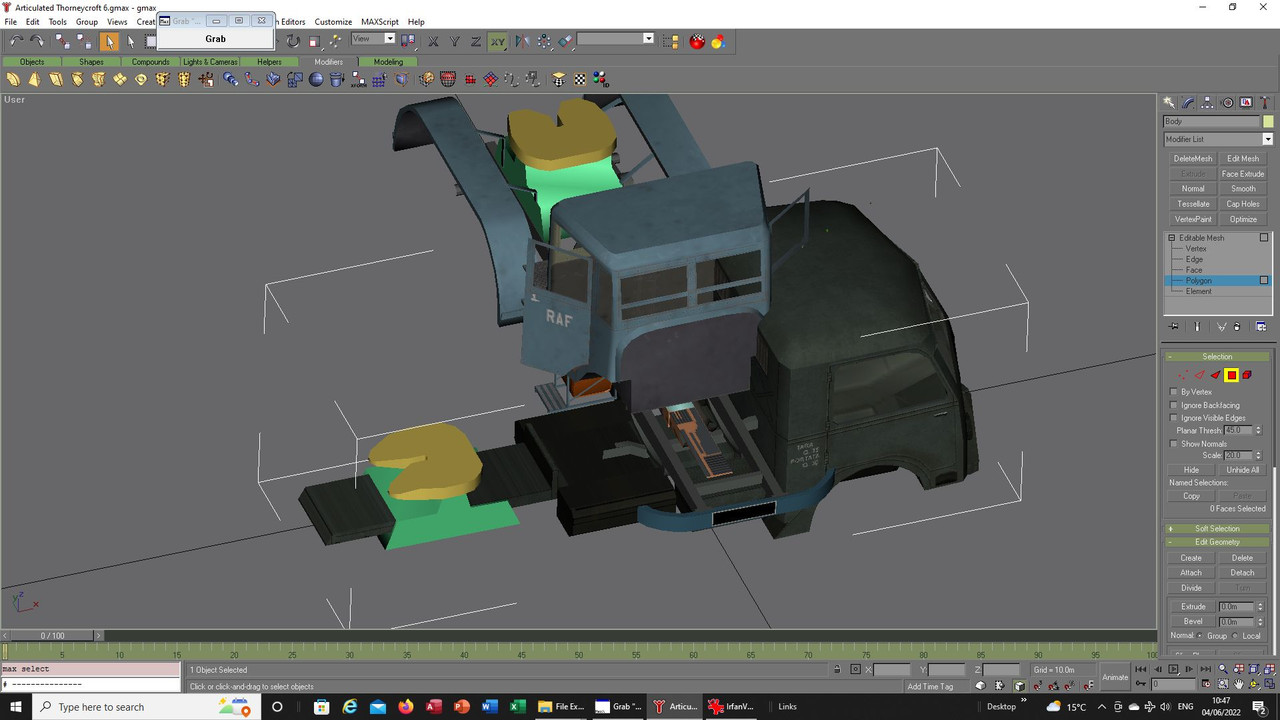Click the Mirror Selected Objects icon
Screen dimensions: 1280x720
(x=522, y=41)
